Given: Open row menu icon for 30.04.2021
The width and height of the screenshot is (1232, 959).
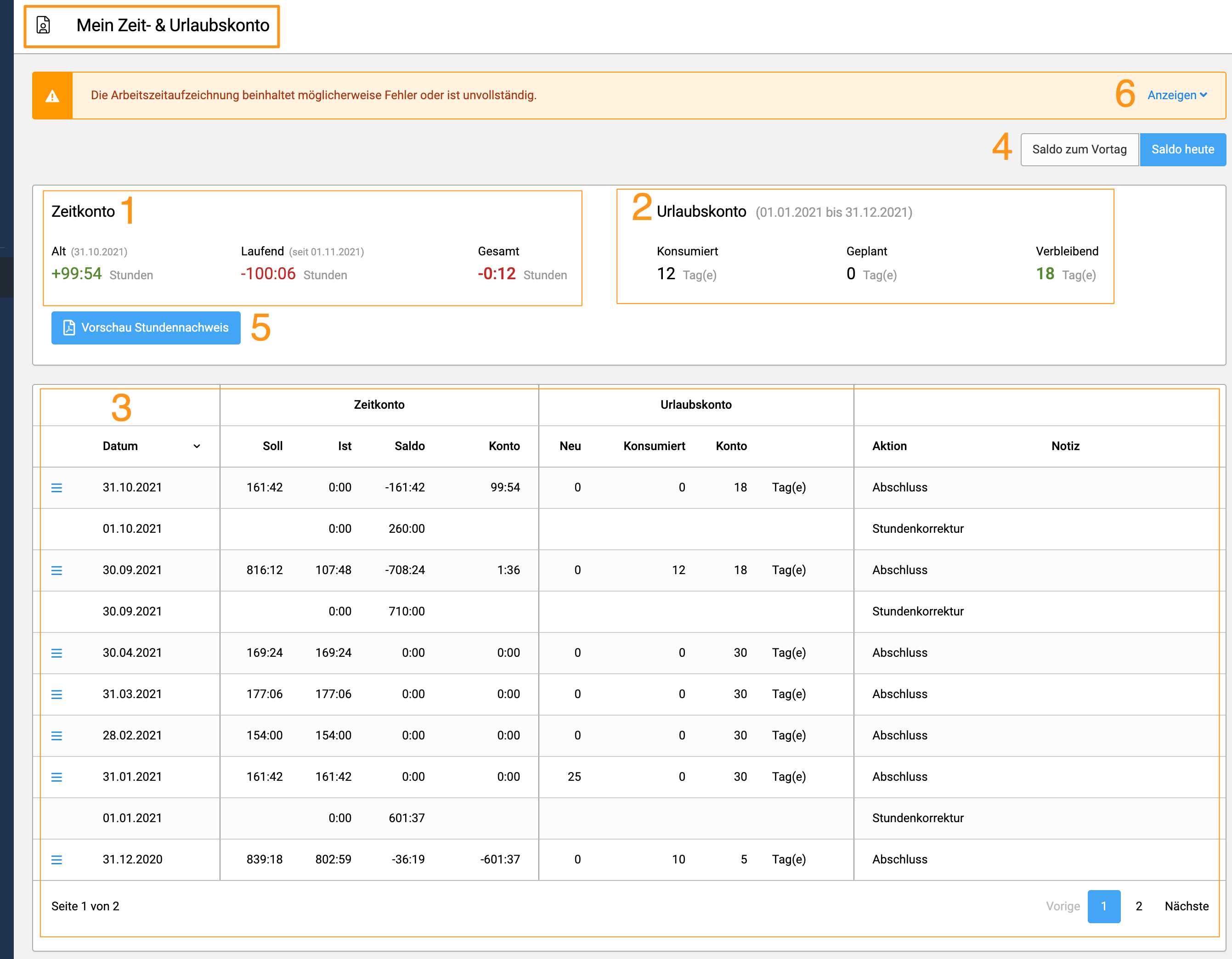Looking at the screenshot, I should point(57,653).
